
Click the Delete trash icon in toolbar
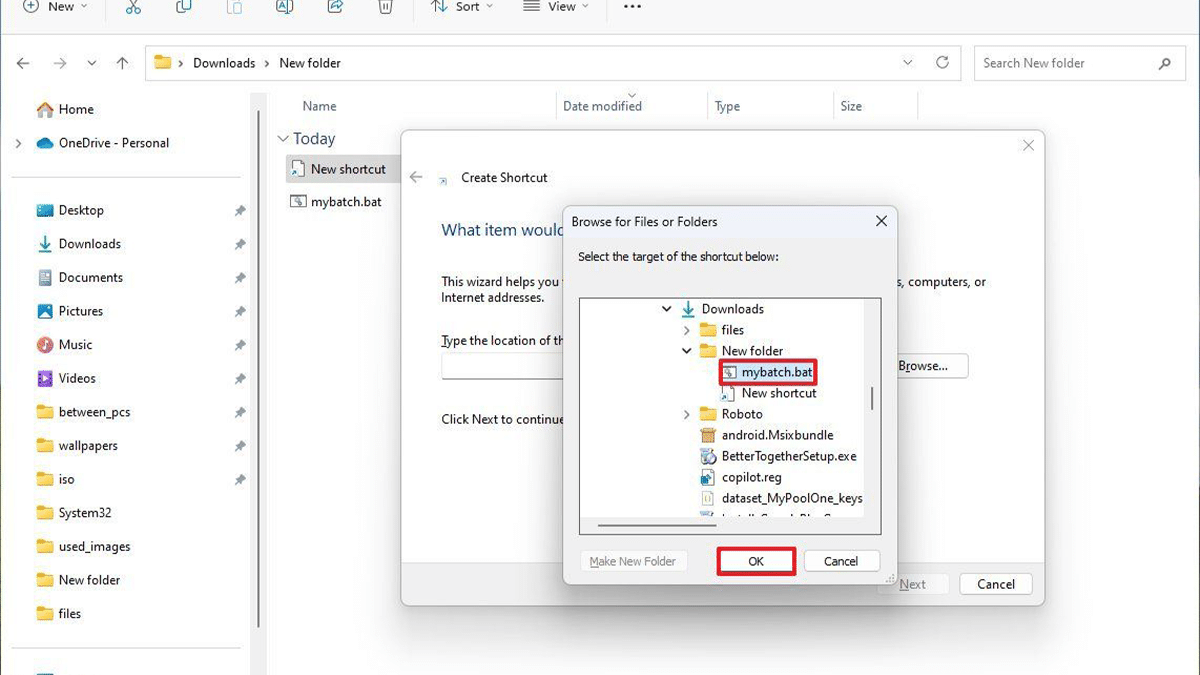385,7
